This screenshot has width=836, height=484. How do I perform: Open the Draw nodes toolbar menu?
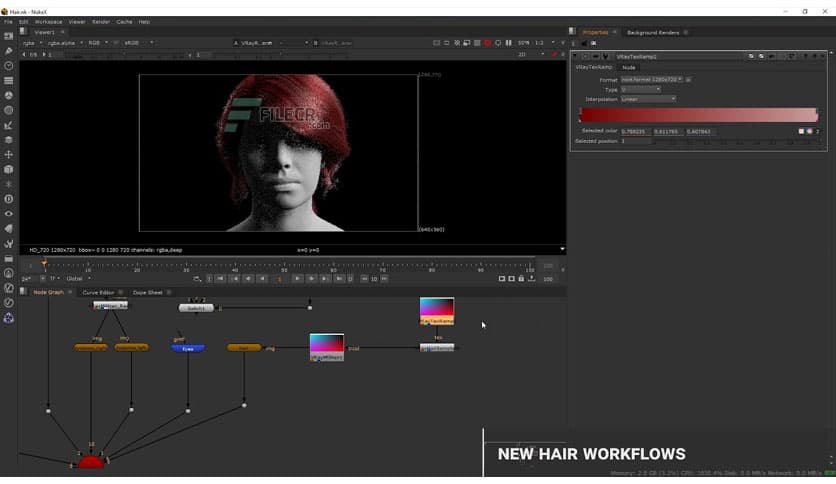(9, 51)
